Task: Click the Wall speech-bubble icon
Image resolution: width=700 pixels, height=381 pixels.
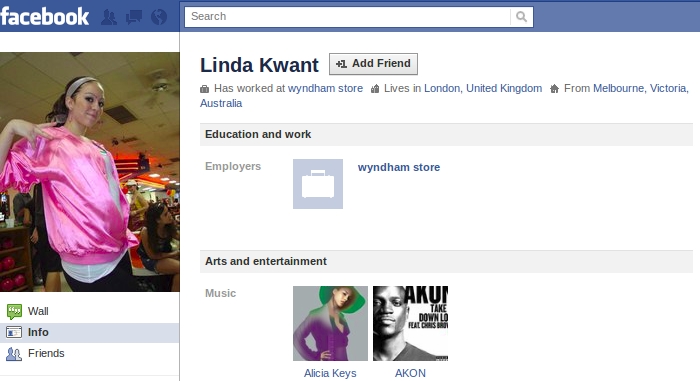Action: [14, 311]
